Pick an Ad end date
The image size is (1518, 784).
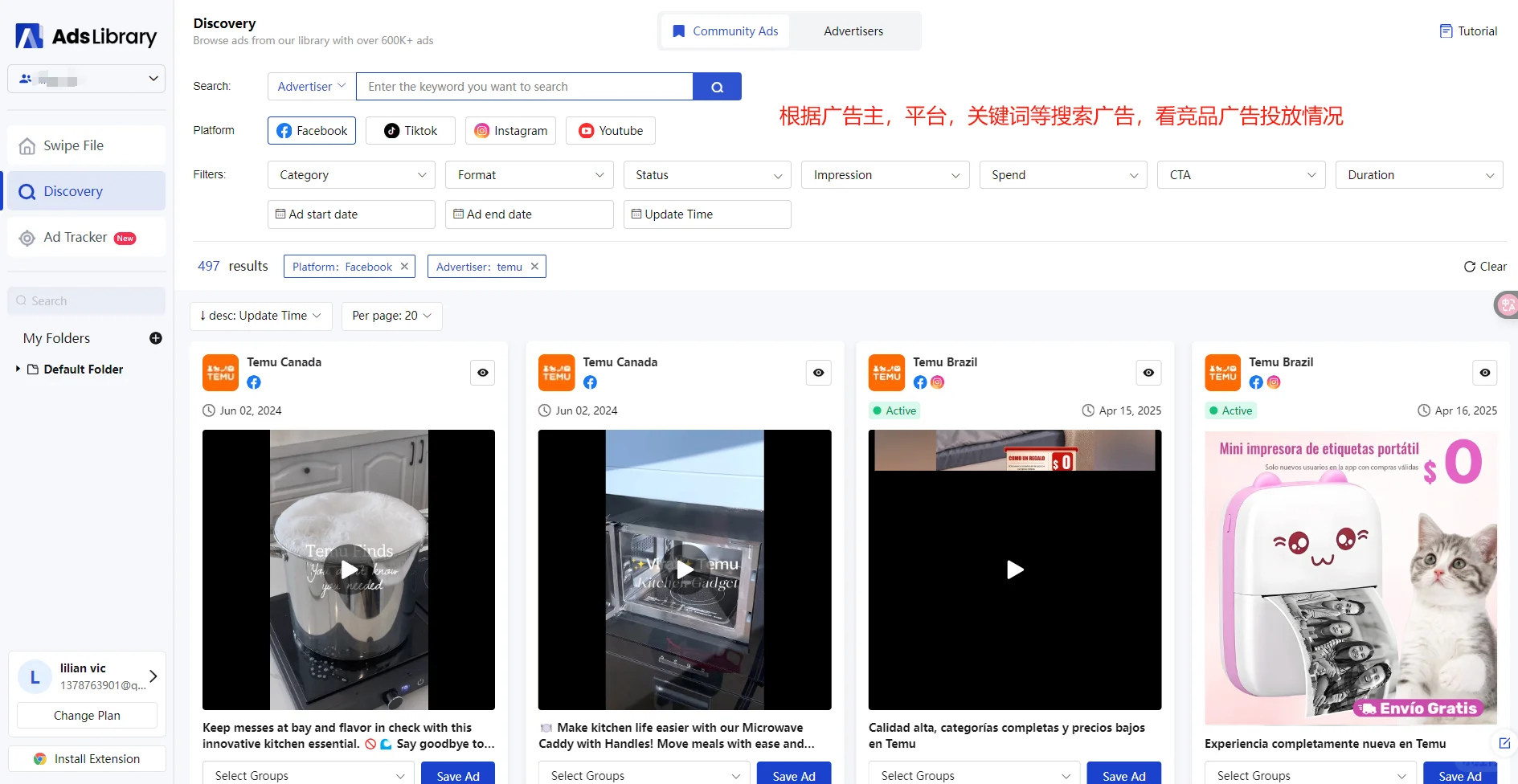coord(530,214)
